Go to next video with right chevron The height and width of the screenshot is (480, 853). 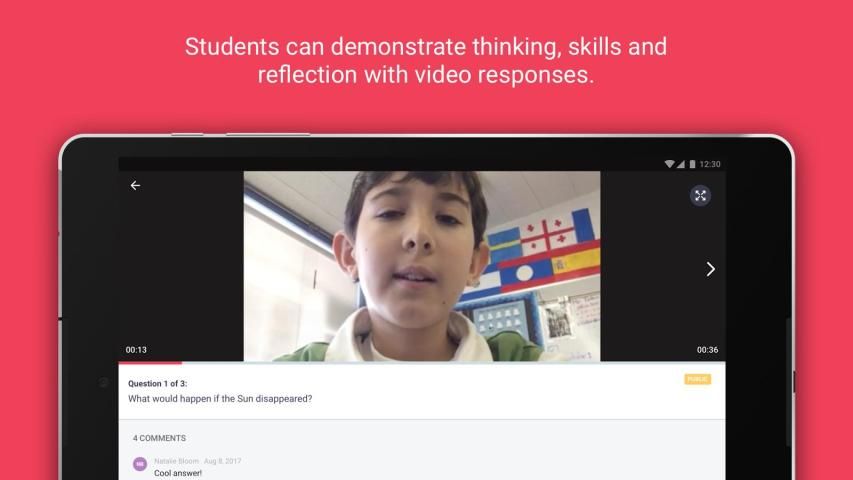(x=710, y=269)
